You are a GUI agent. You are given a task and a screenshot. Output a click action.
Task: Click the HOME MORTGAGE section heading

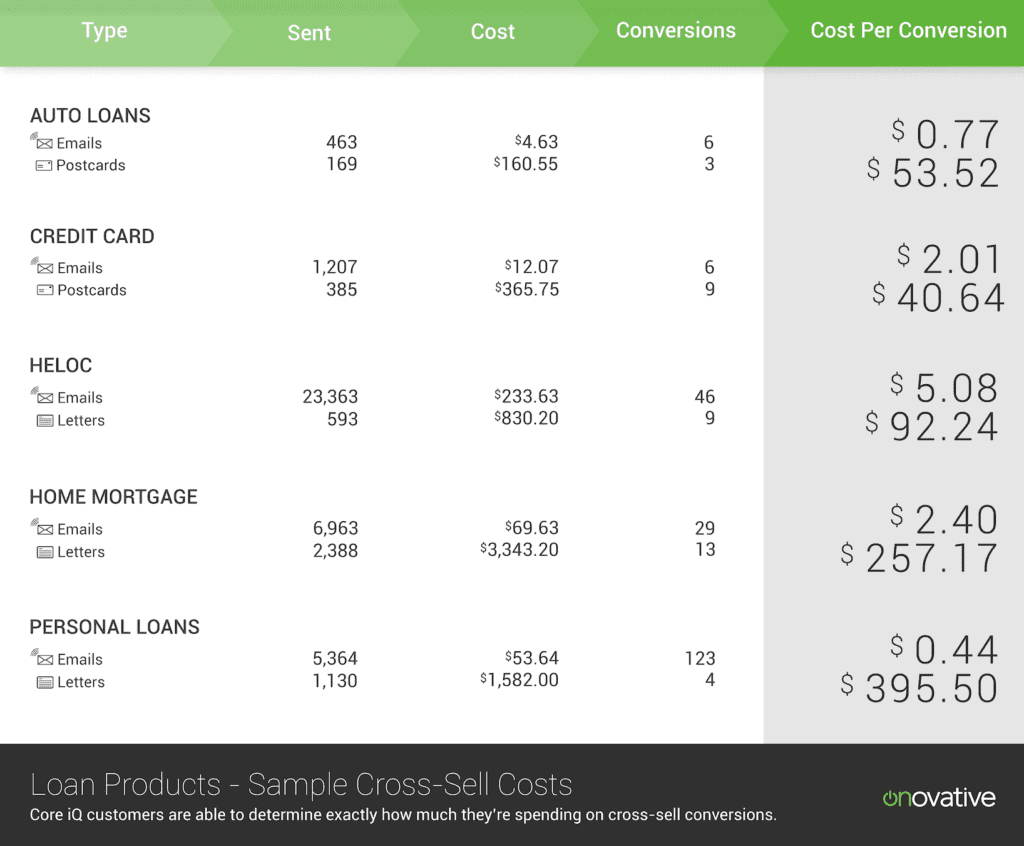click(114, 496)
